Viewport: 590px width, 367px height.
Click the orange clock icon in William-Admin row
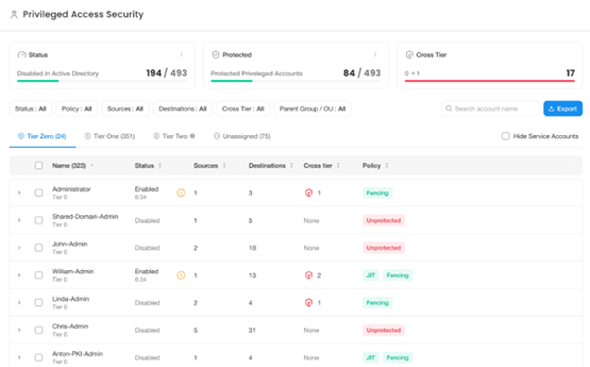pos(181,275)
